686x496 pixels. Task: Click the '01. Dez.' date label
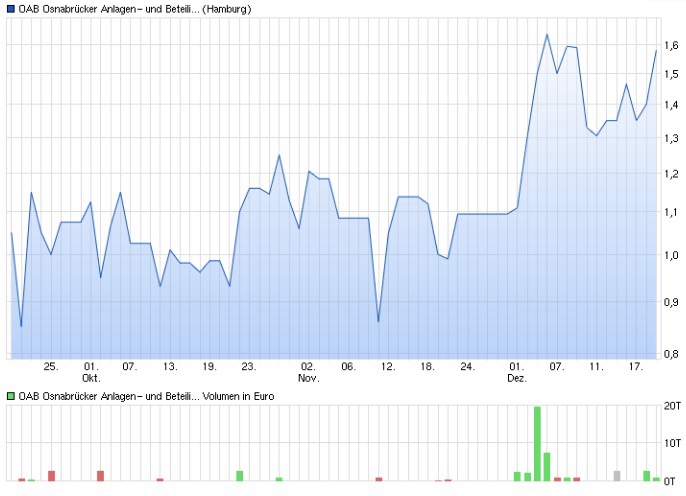(x=517, y=372)
